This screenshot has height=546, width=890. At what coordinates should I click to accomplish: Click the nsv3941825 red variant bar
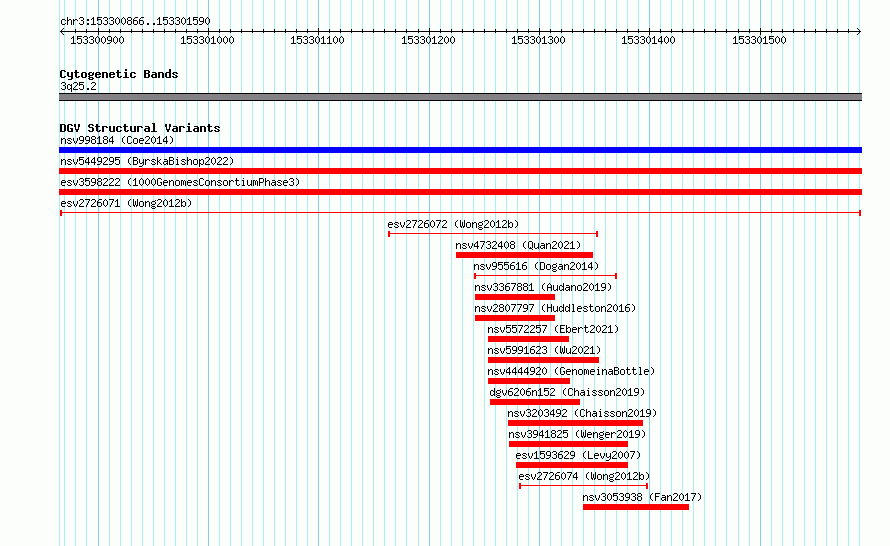[568, 444]
